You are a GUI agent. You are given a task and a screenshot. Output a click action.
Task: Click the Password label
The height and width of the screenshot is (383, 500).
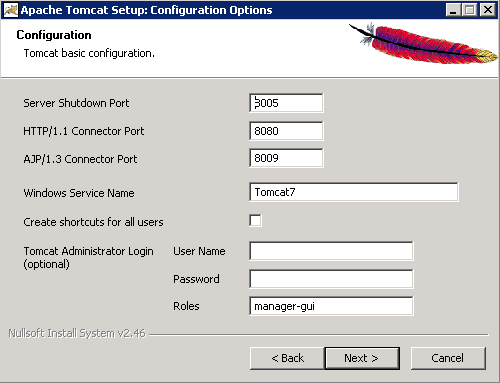pyautogui.click(x=196, y=279)
